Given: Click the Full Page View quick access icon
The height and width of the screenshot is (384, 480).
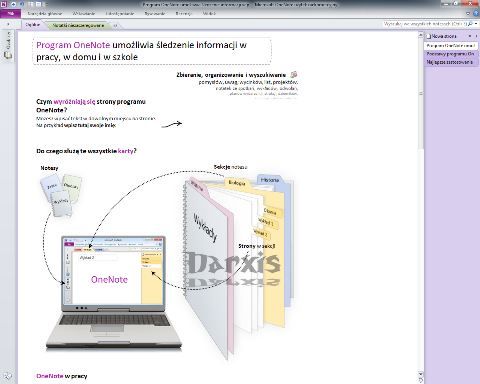Looking at the screenshot, I should [39, 4].
